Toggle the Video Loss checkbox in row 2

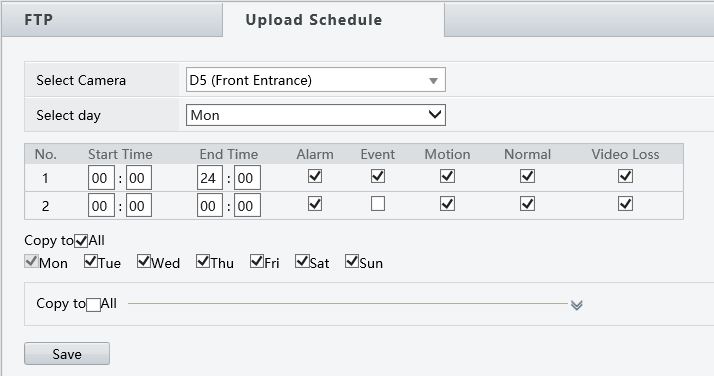coord(625,203)
